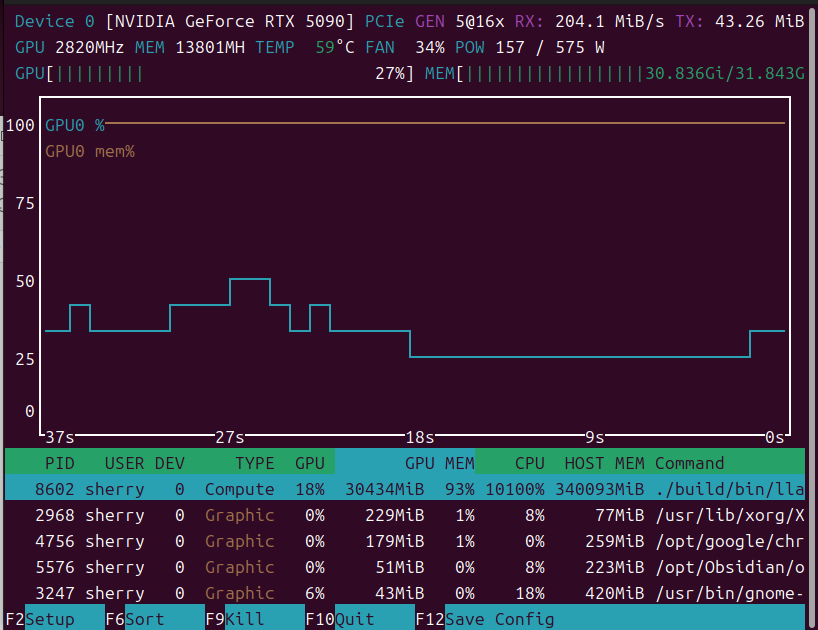This screenshot has width=818, height=630.
Task: Click the 9s marker on time axis
Action: pyautogui.click(x=594, y=437)
